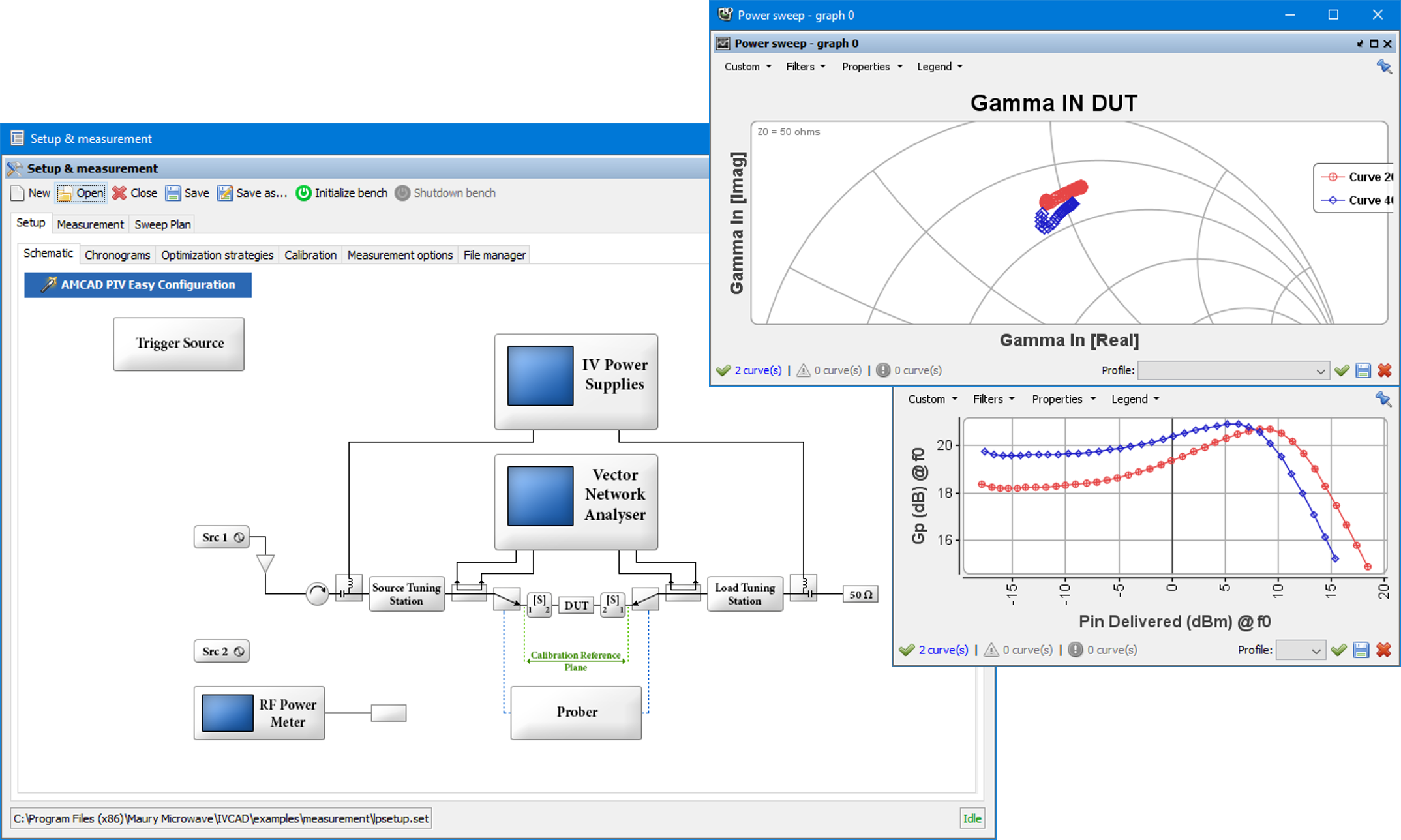Image resolution: width=1401 pixels, height=840 pixels.
Task: Click the input [S] block left of DUT
Action: [539, 605]
